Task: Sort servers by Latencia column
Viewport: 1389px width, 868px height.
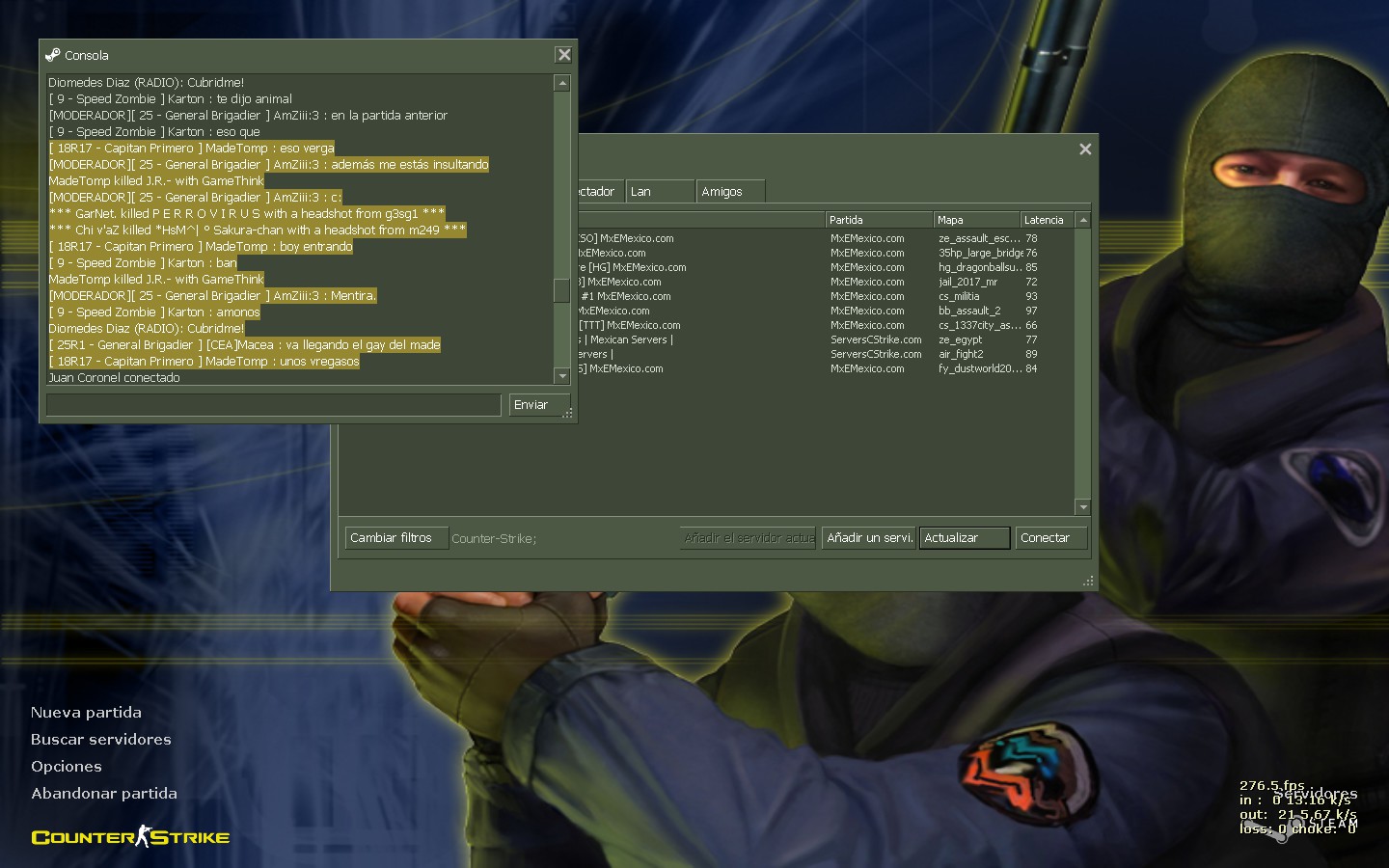Action: 1048,220
